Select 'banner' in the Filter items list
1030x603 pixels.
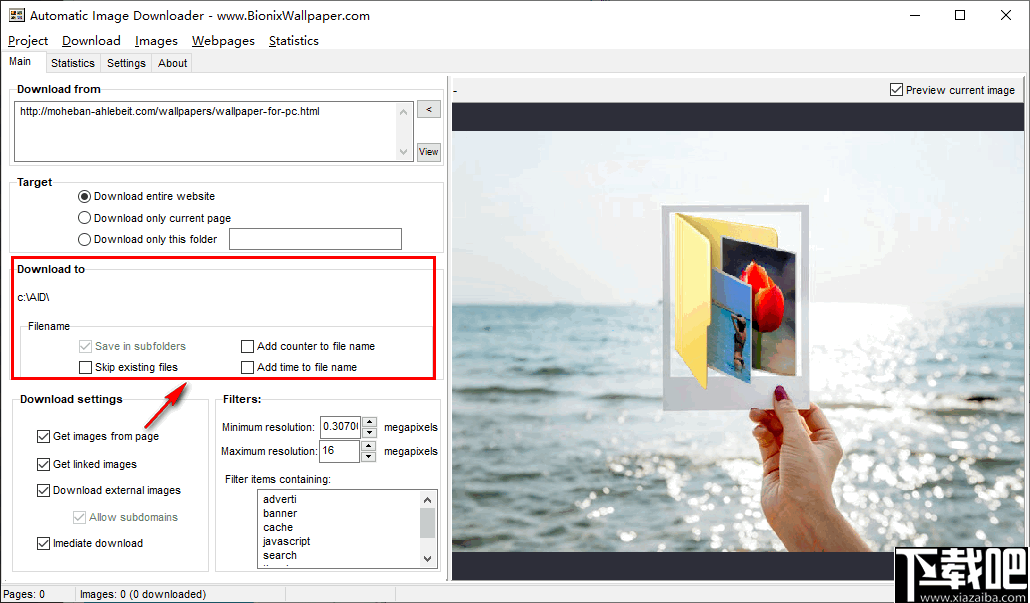pos(280,513)
